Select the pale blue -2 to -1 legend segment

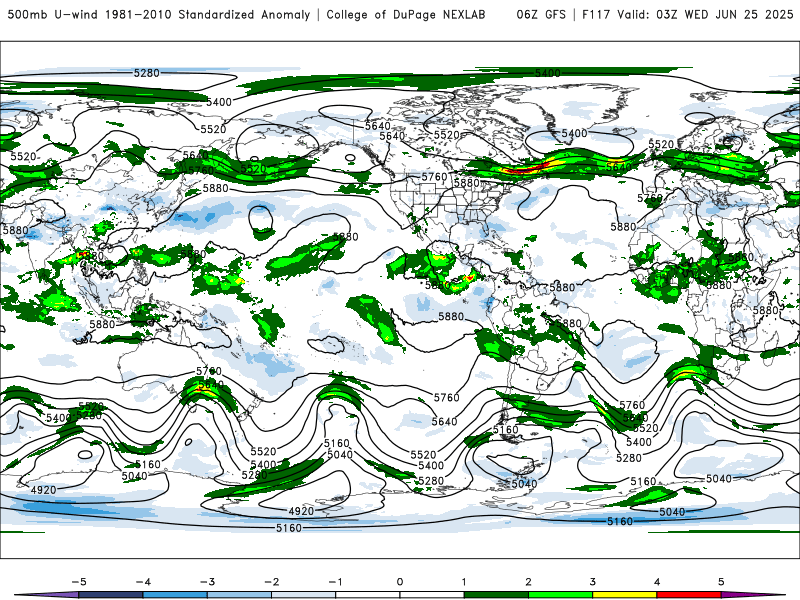304,595
